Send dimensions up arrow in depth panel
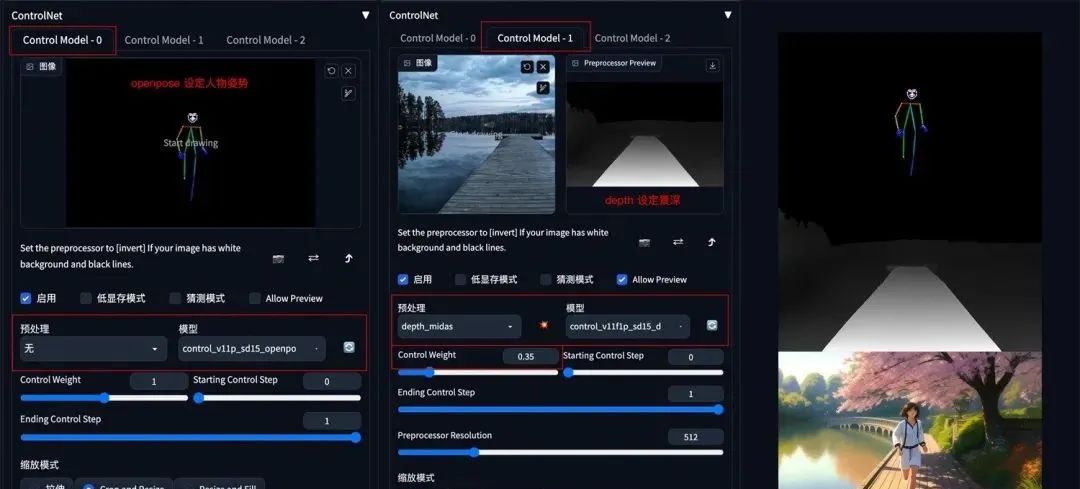Viewport: 1080px width, 489px height. coord(712,242)
